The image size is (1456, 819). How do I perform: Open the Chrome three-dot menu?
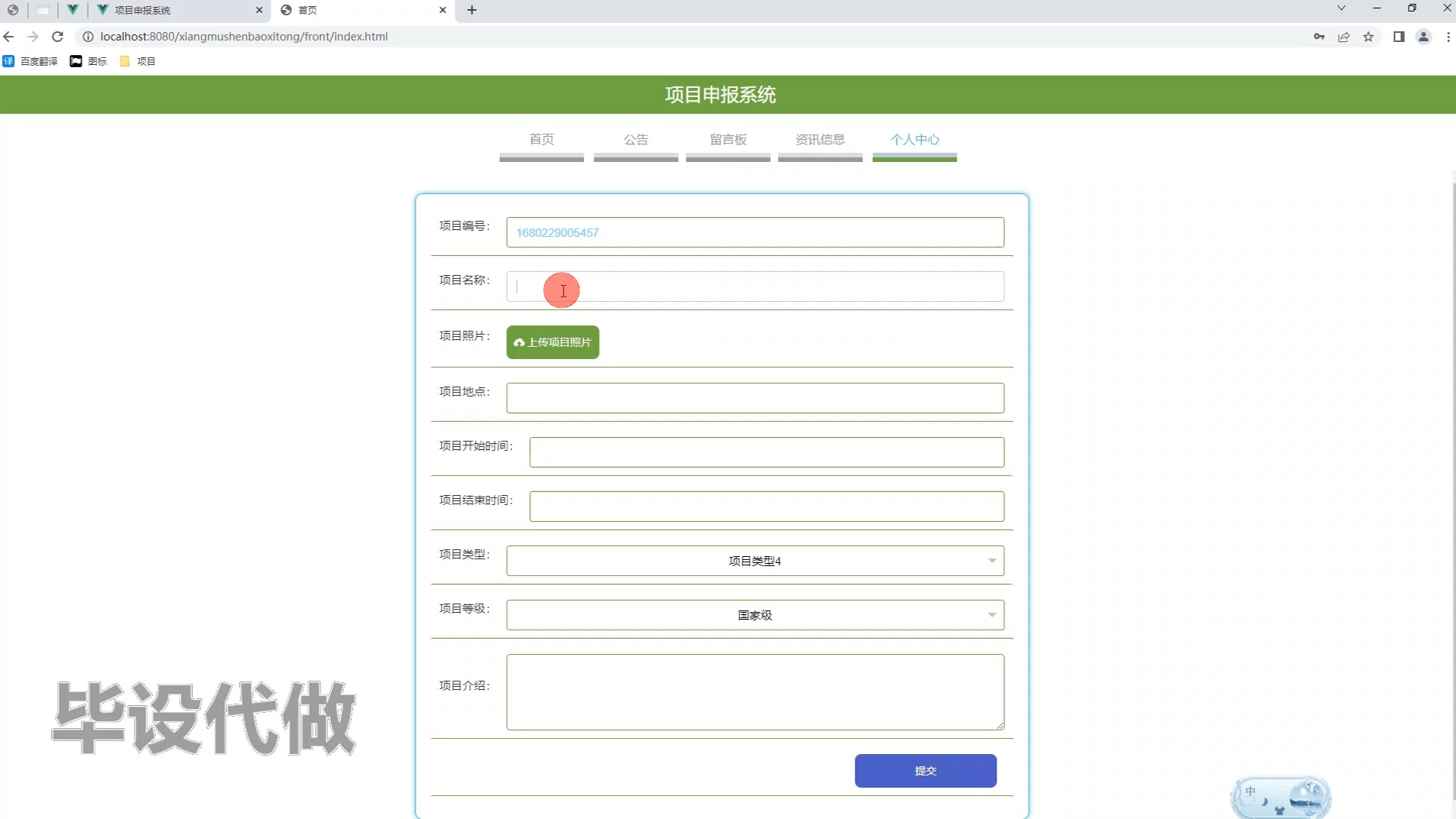click(1448, 37)
